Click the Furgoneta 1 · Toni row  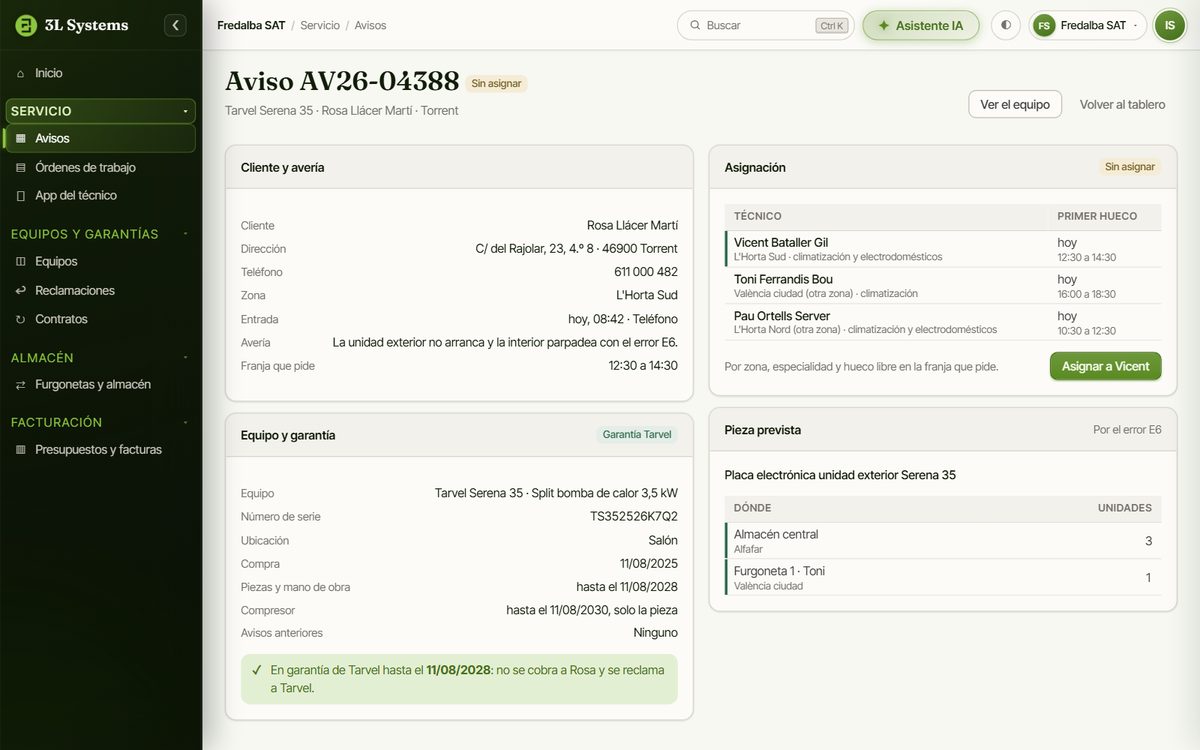coord(943,578)
